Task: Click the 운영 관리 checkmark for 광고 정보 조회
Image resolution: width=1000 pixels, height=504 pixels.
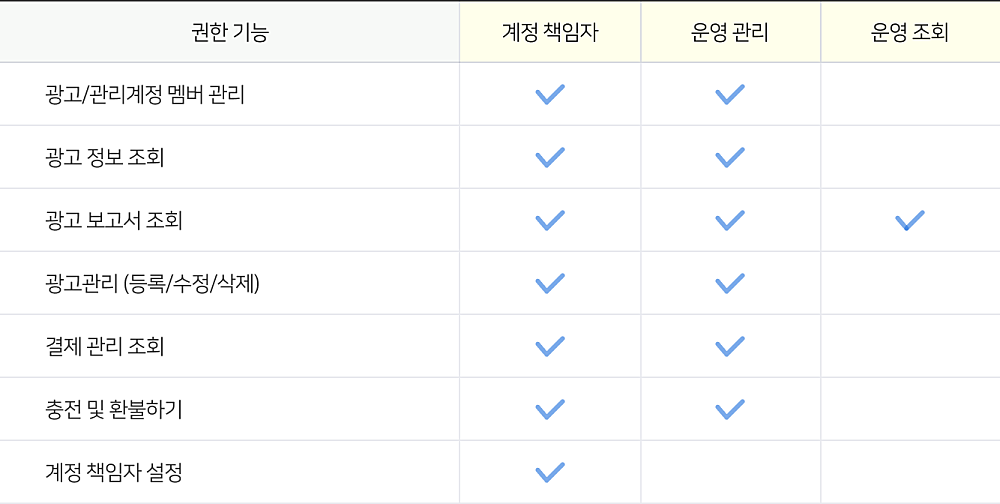Action: [730, 157]
